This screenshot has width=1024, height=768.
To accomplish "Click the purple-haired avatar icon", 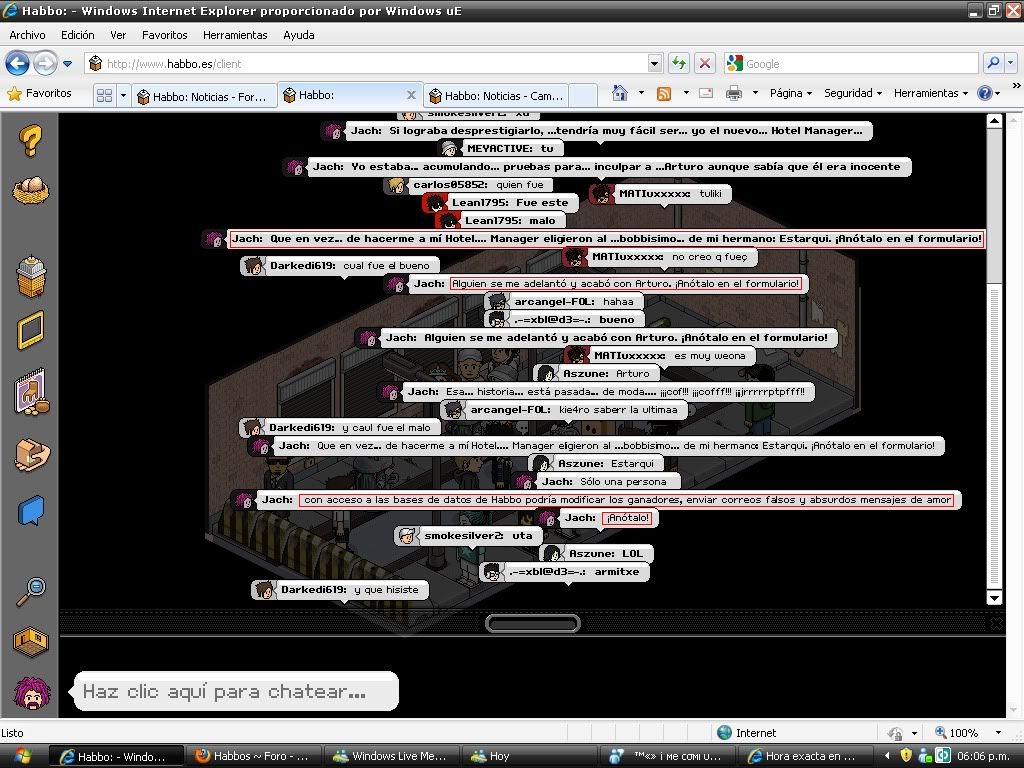I will (x=30, y=692).
